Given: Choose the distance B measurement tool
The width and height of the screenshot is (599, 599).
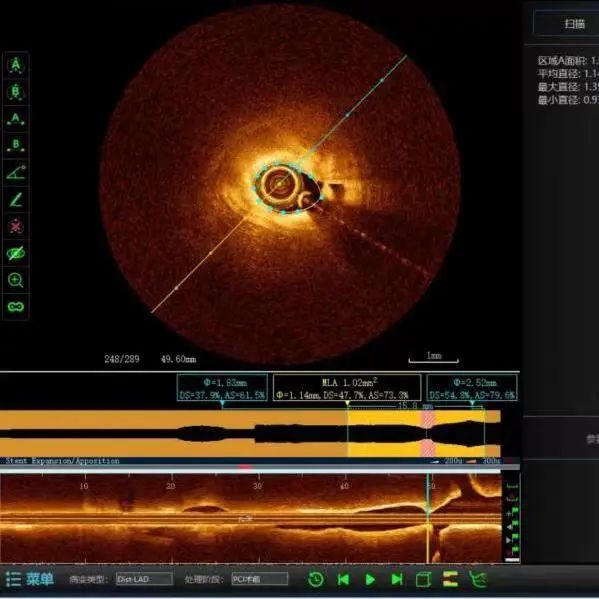Looking at the screenshot, I should point(16,145).
